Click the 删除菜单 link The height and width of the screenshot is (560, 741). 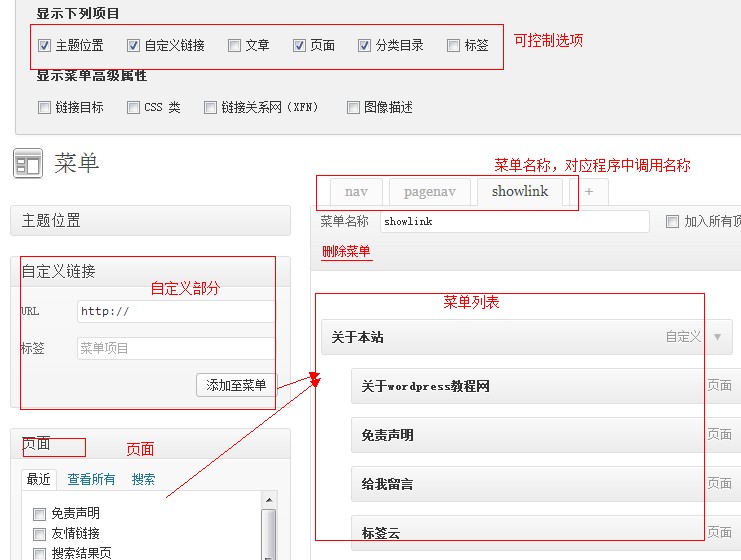pos(346,251)
